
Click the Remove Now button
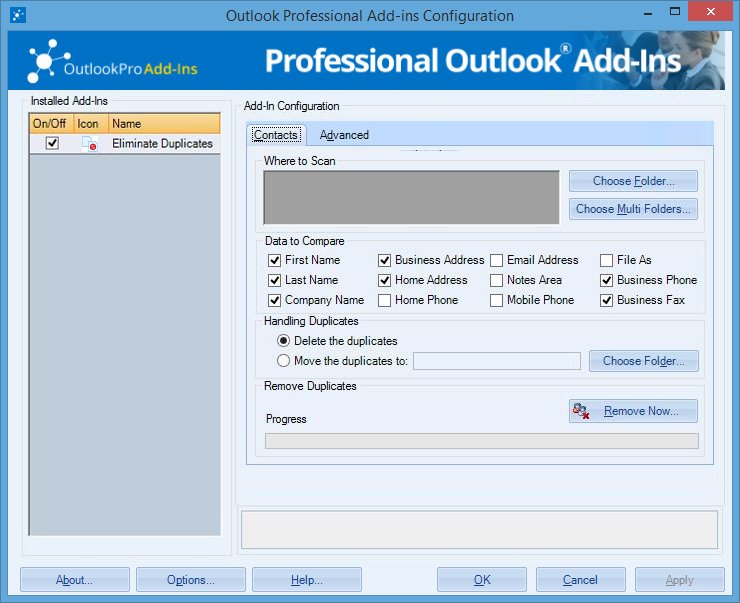(633, 411)
